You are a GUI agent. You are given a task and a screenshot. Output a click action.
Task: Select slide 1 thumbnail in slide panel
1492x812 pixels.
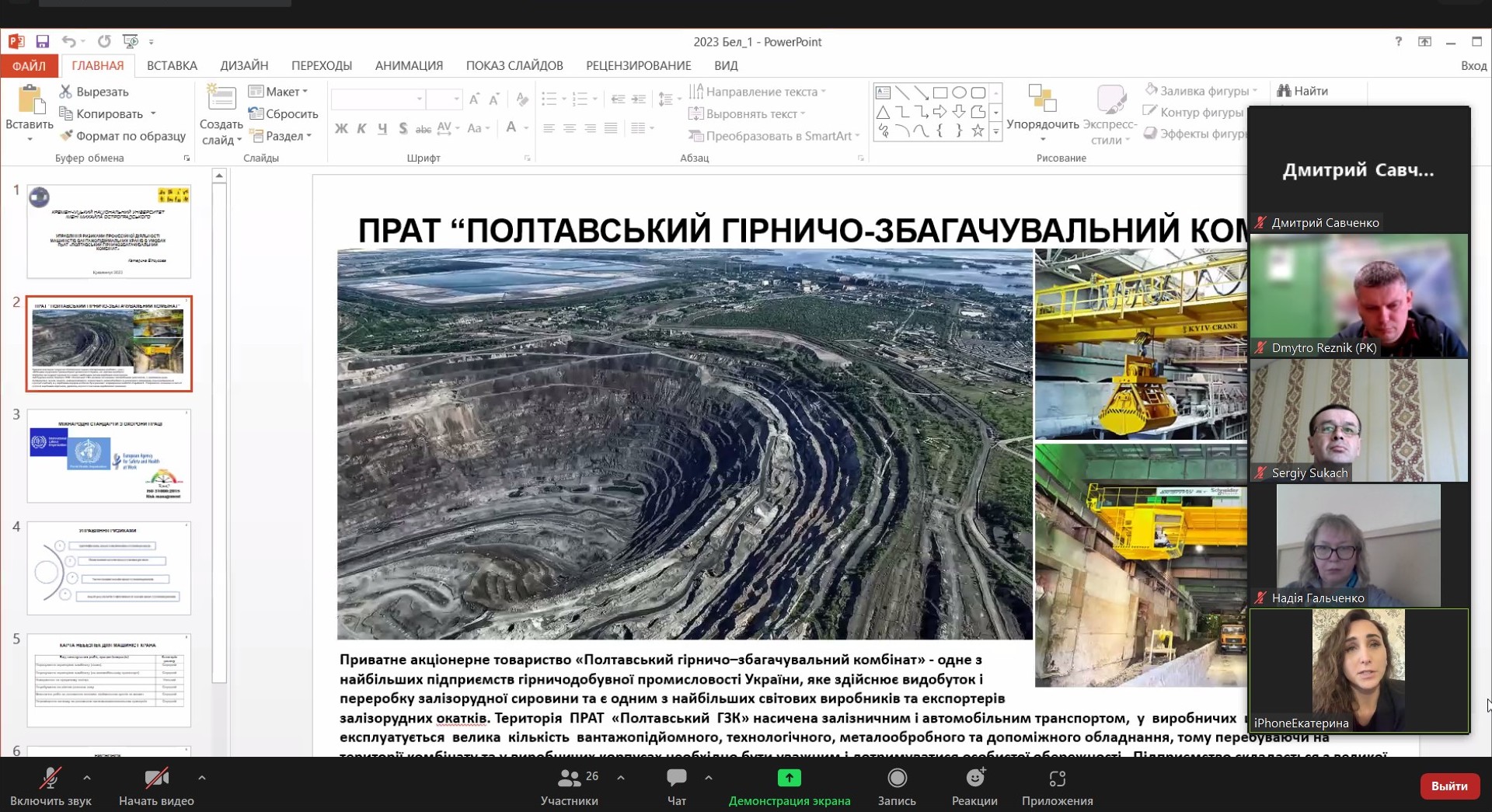click(x=109, y=232)
